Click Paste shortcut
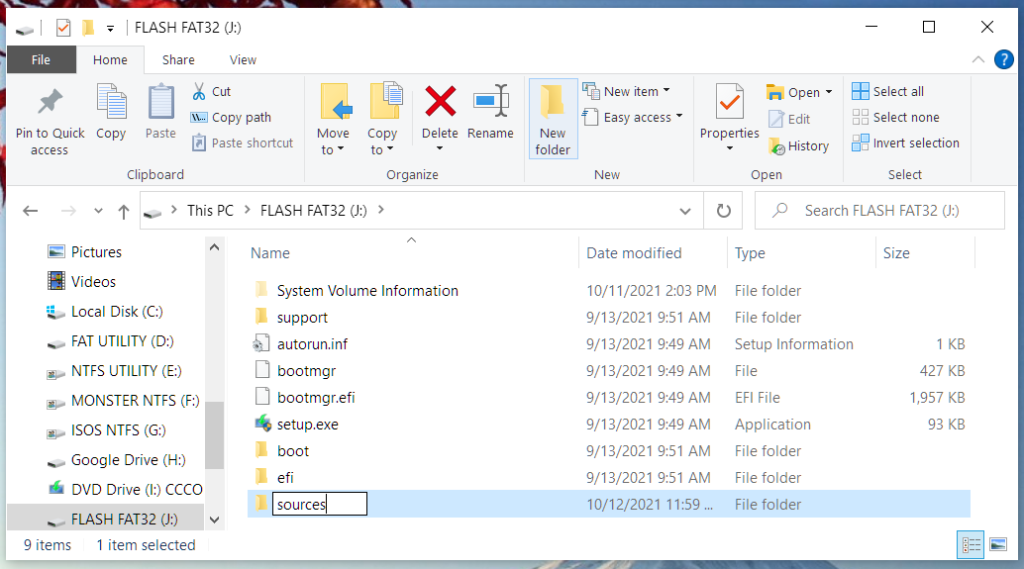Screen dimensions: 1024x569 243,143
